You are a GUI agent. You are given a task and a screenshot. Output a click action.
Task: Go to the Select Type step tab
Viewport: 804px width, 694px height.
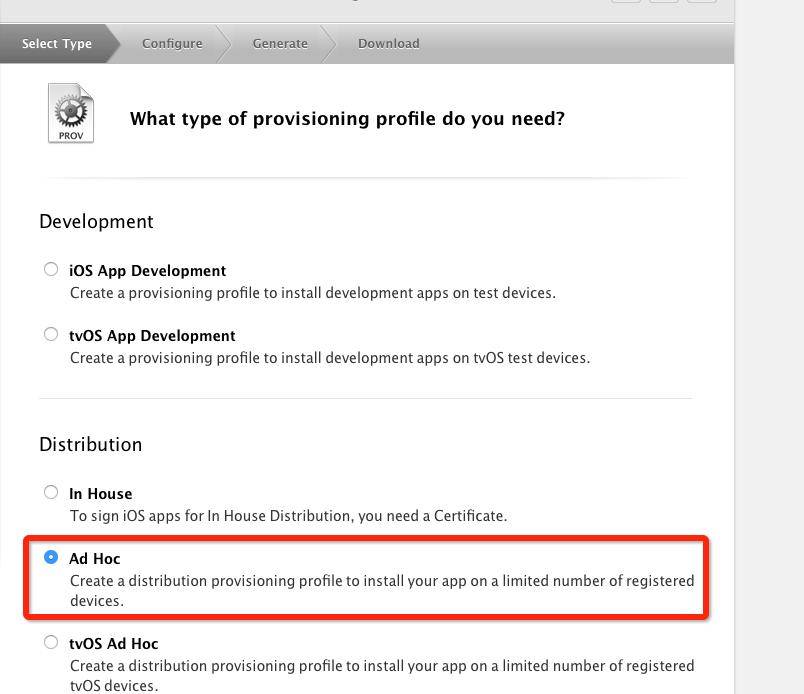(57, 44)
